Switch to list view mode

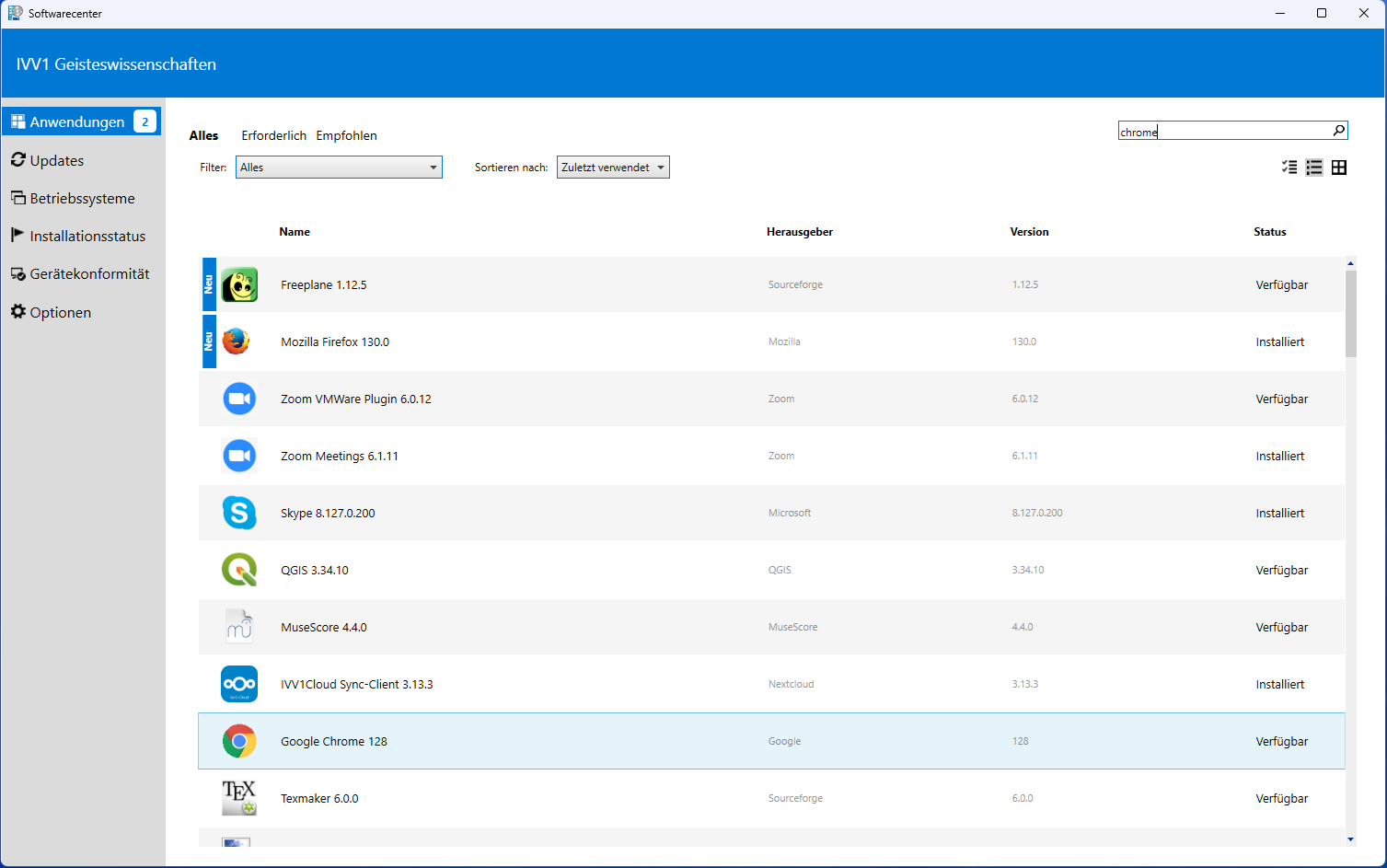click(x=1314, y=168)
